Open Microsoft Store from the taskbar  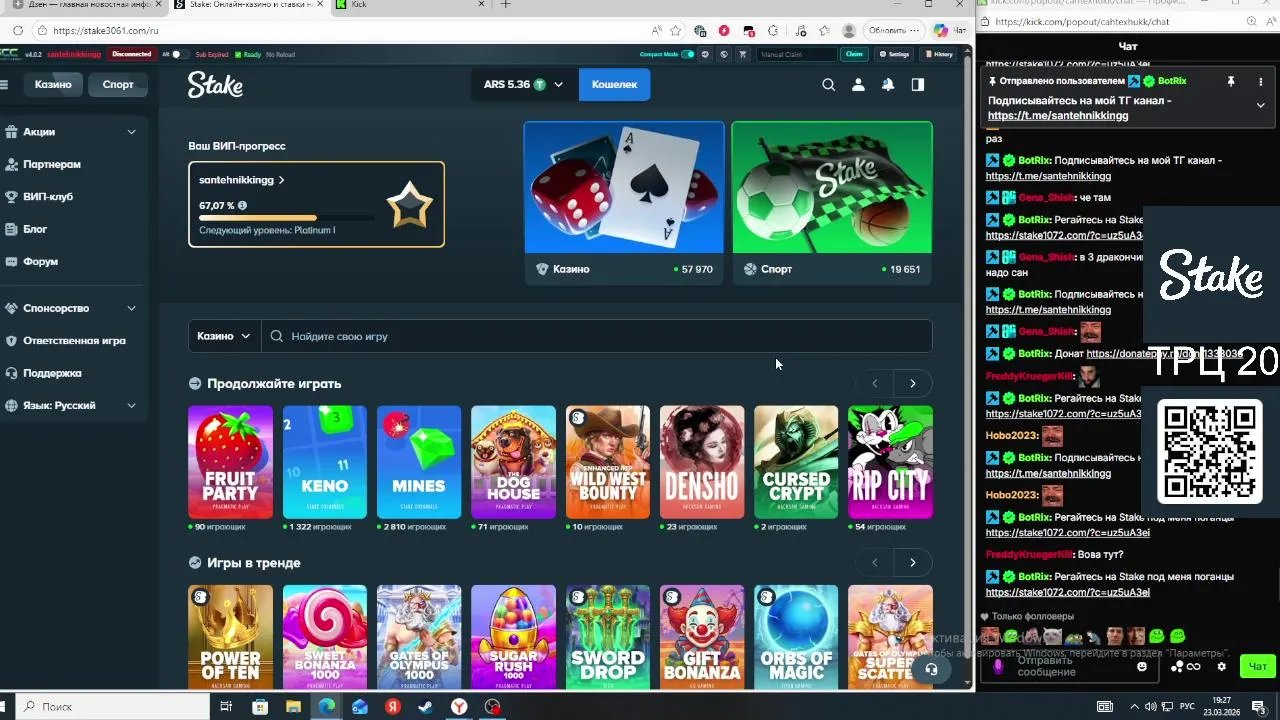pyautogui.click(x=260, y=707)
